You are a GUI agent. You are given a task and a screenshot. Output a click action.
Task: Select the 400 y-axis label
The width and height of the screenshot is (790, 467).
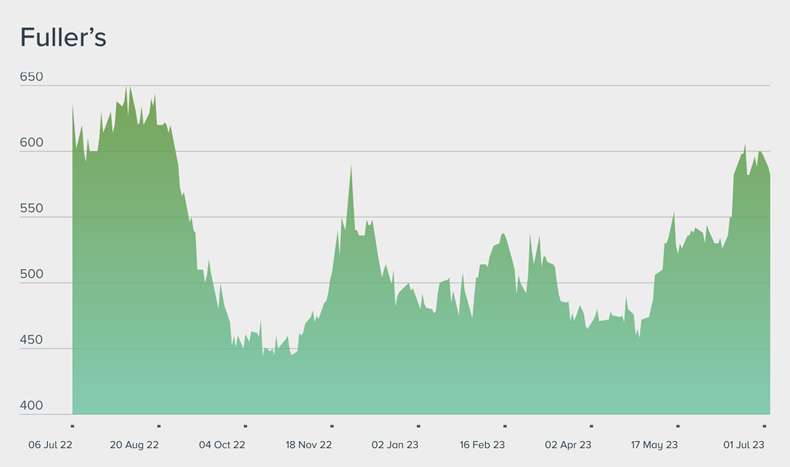coord(31,406)
